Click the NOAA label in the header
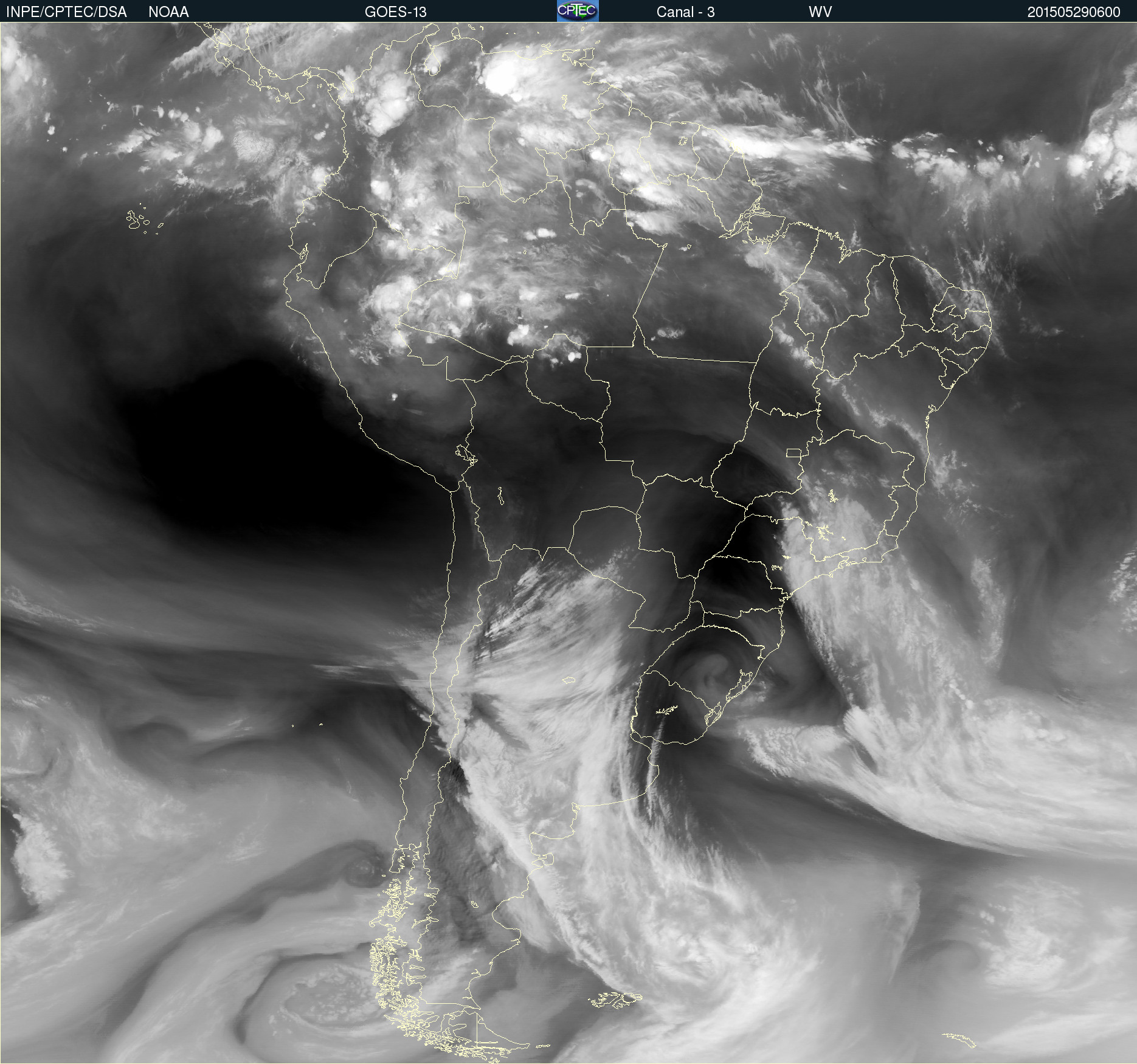The width and height of the screenshot is (1137, 1064). [x=168, y=12]
